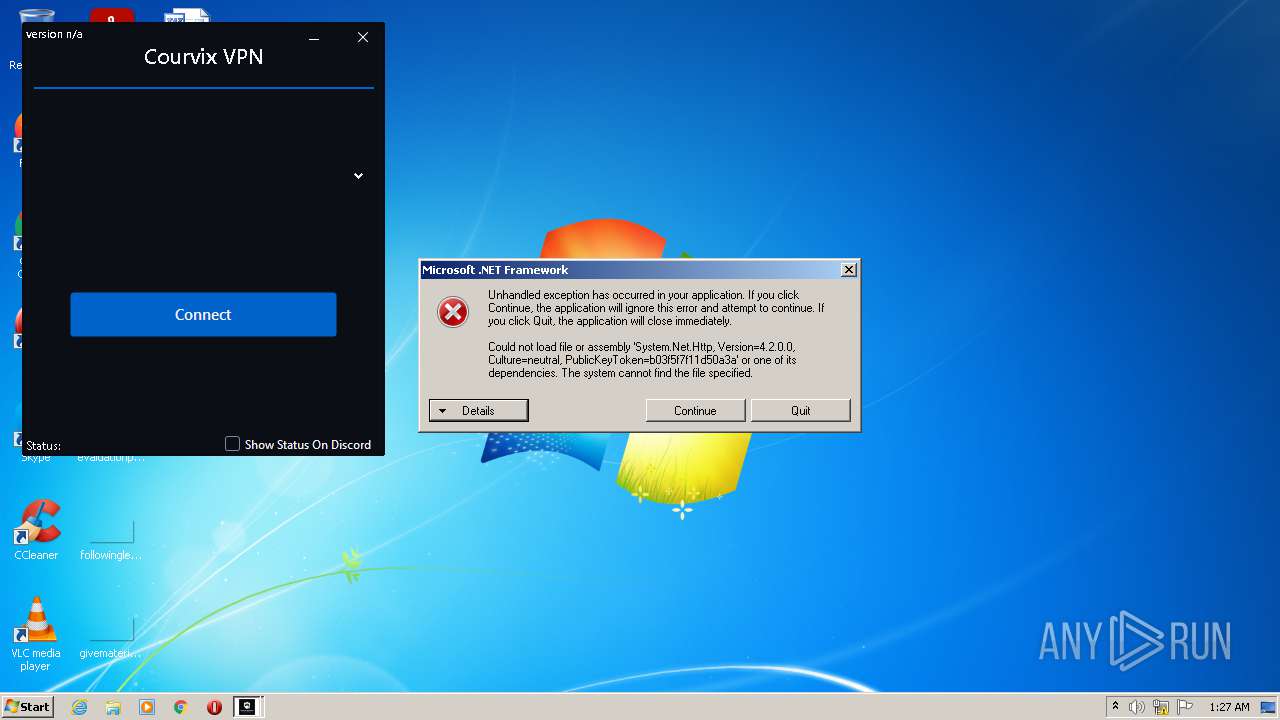Open Internet Explorer from taskbar
Image resolution: width=1280 pixels, height=720 pixels.
tap(79, 707)
